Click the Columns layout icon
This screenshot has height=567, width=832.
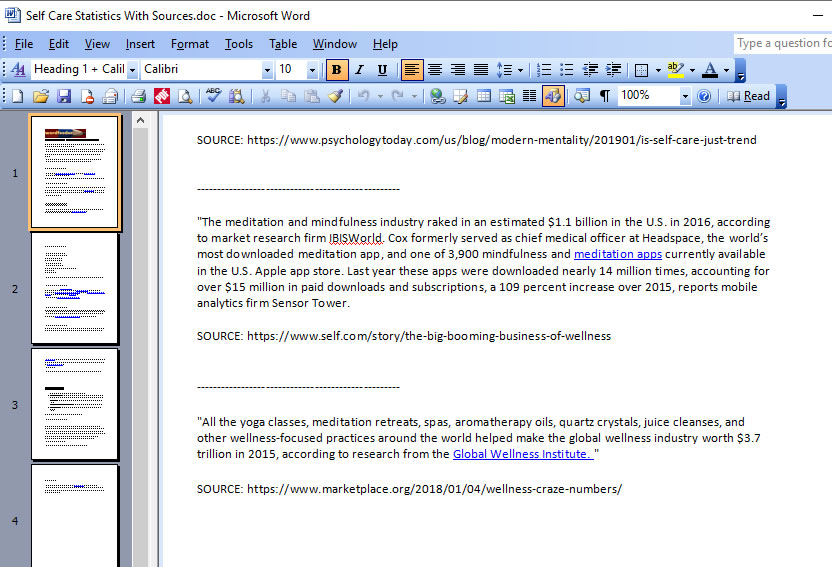pyautogui.click(x=530, y=96)
